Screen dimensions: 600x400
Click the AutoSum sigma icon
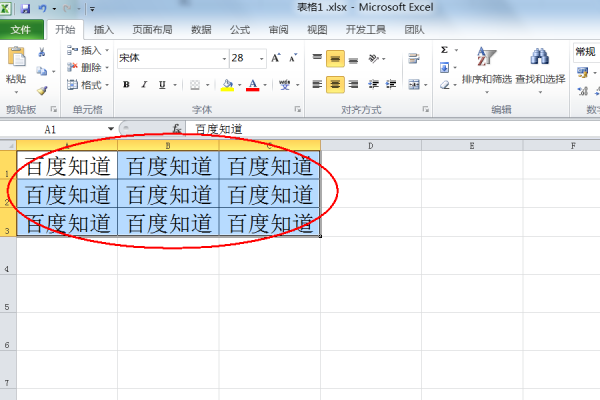444,50
